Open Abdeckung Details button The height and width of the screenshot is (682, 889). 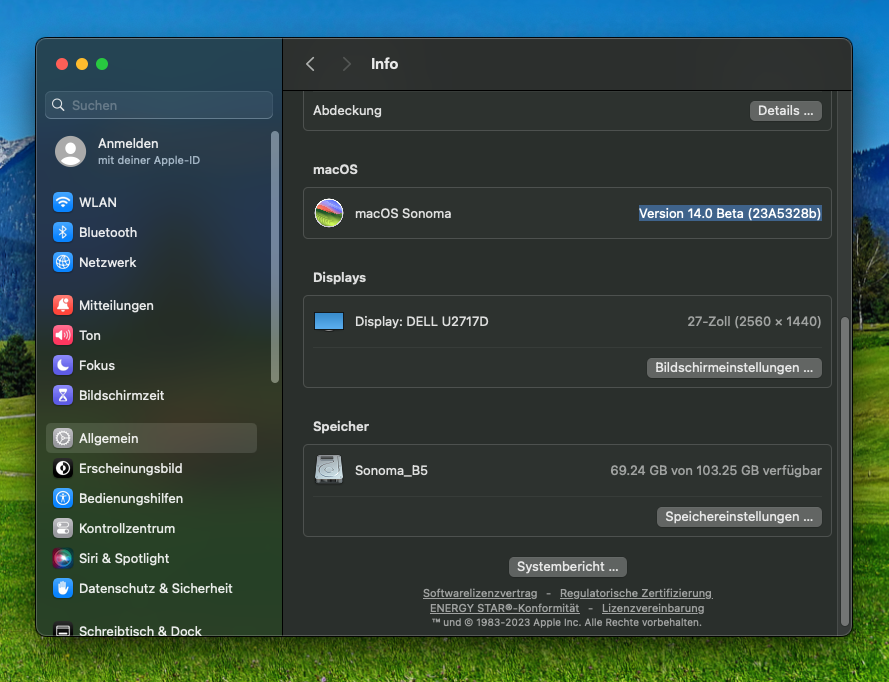(785, 111)
